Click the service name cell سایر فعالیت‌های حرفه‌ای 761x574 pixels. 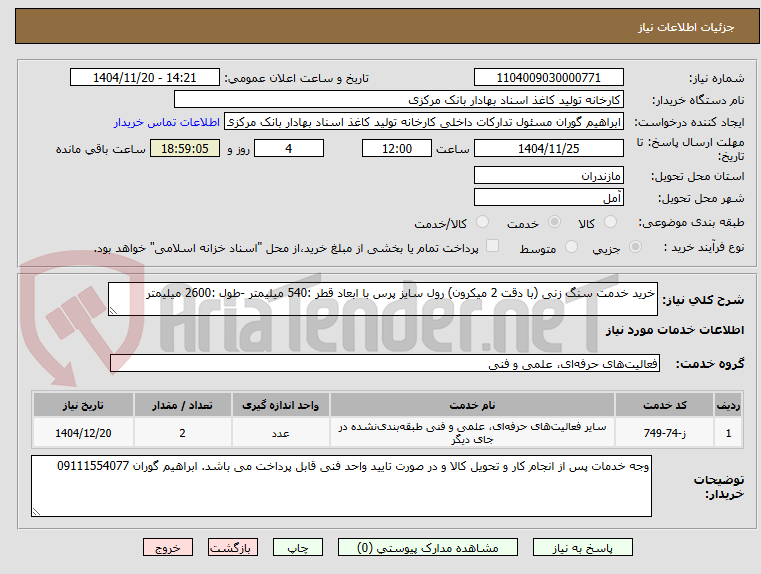click(472, 433)
